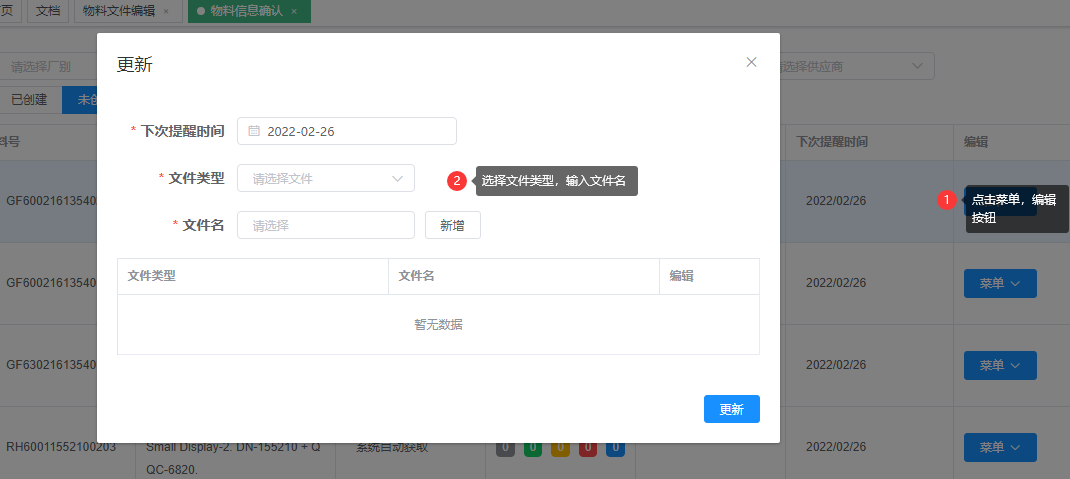Screen dimensions: 1070x479
Task: Open the 菜单 dropdown in the second row
Action: pyautogui.click(x=999, y=284)
